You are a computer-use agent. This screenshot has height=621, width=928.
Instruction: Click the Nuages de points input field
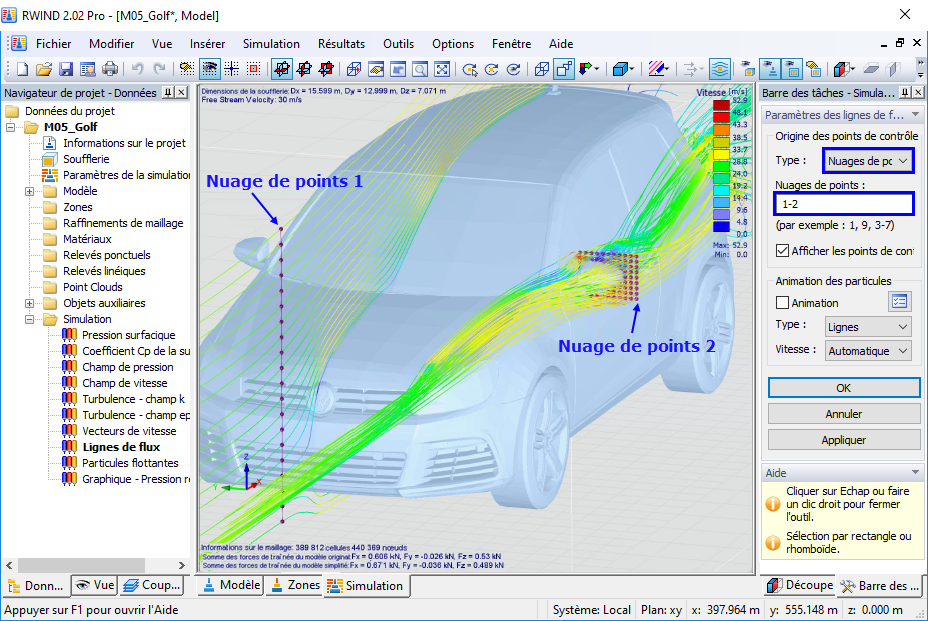pyautogui.click(x=844, y=204)
